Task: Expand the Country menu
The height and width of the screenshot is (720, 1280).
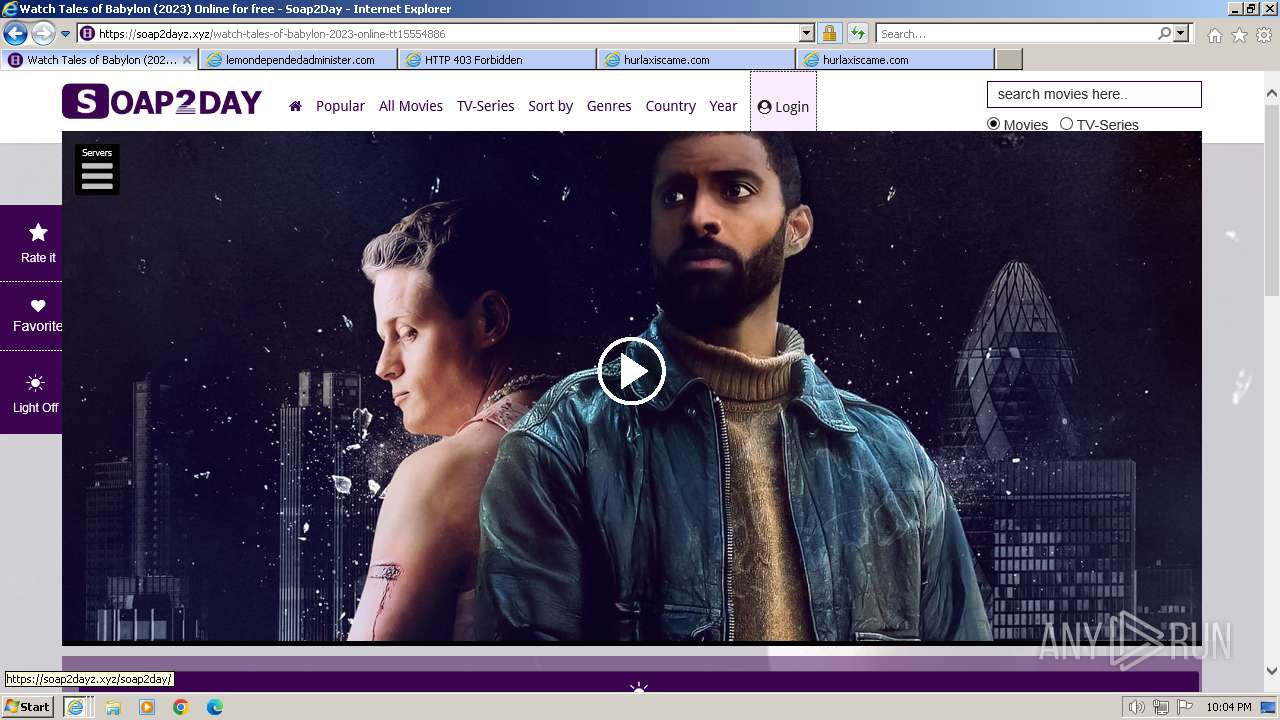Action: [670, 106]
